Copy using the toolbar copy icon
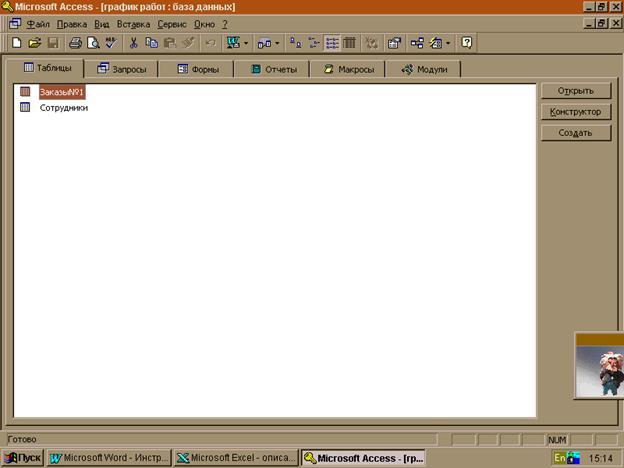Screen dimensions: 624x468 [152, 43]
